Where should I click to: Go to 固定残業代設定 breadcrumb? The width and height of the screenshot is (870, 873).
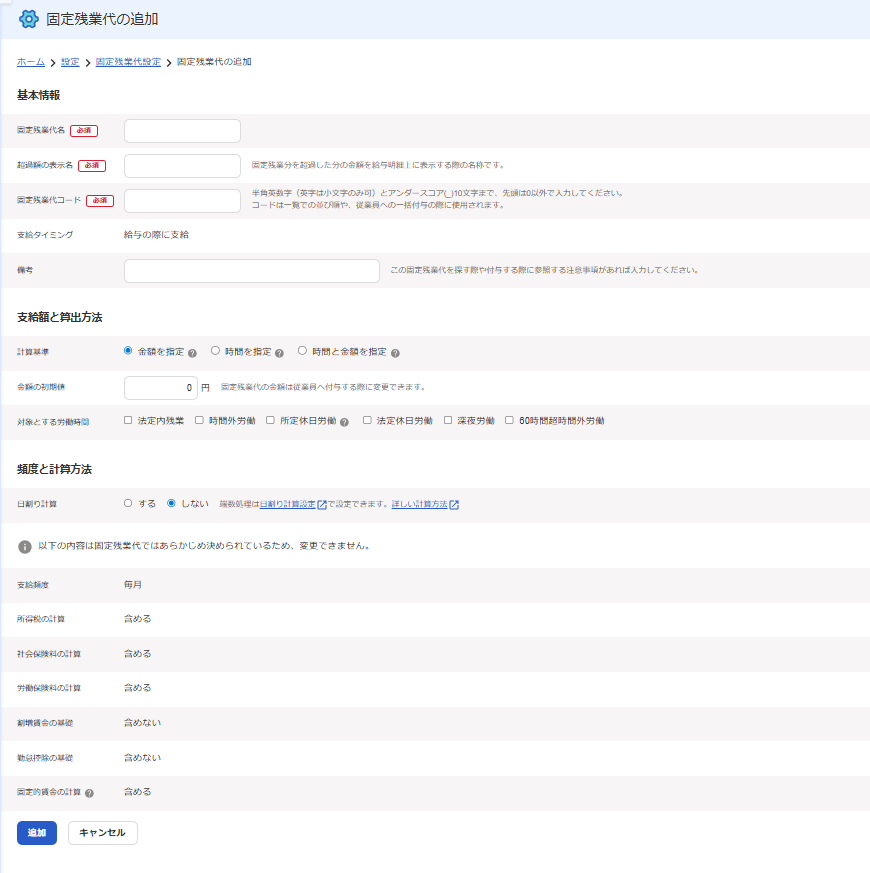pos(128,62)
